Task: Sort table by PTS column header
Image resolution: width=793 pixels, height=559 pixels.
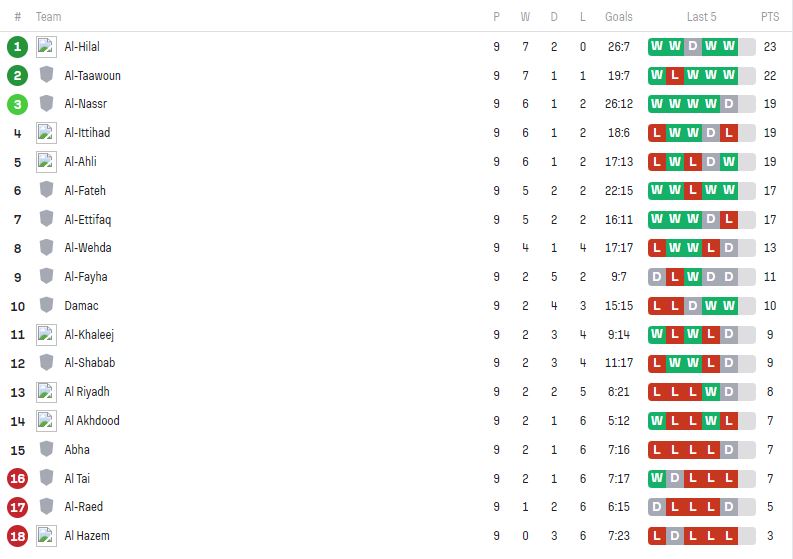Action: coord(770,17)
